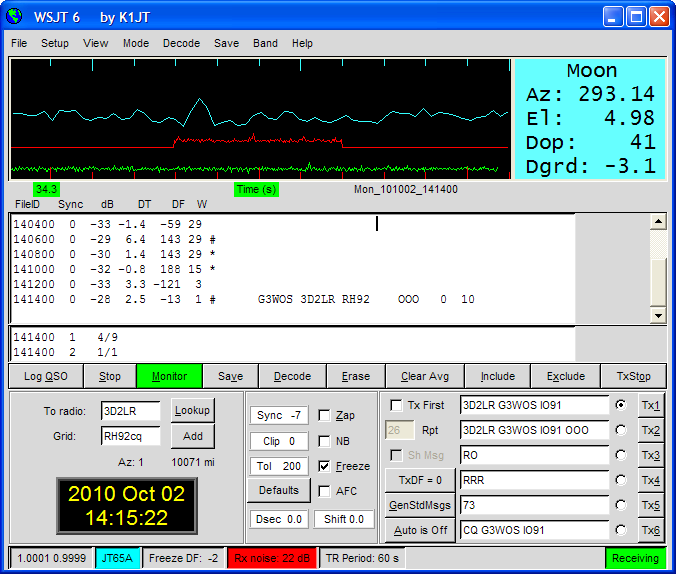Viewport: 676px width, 574px height.
Task: Uncheck the Freeze checkbox
Action: coord(325,467)
